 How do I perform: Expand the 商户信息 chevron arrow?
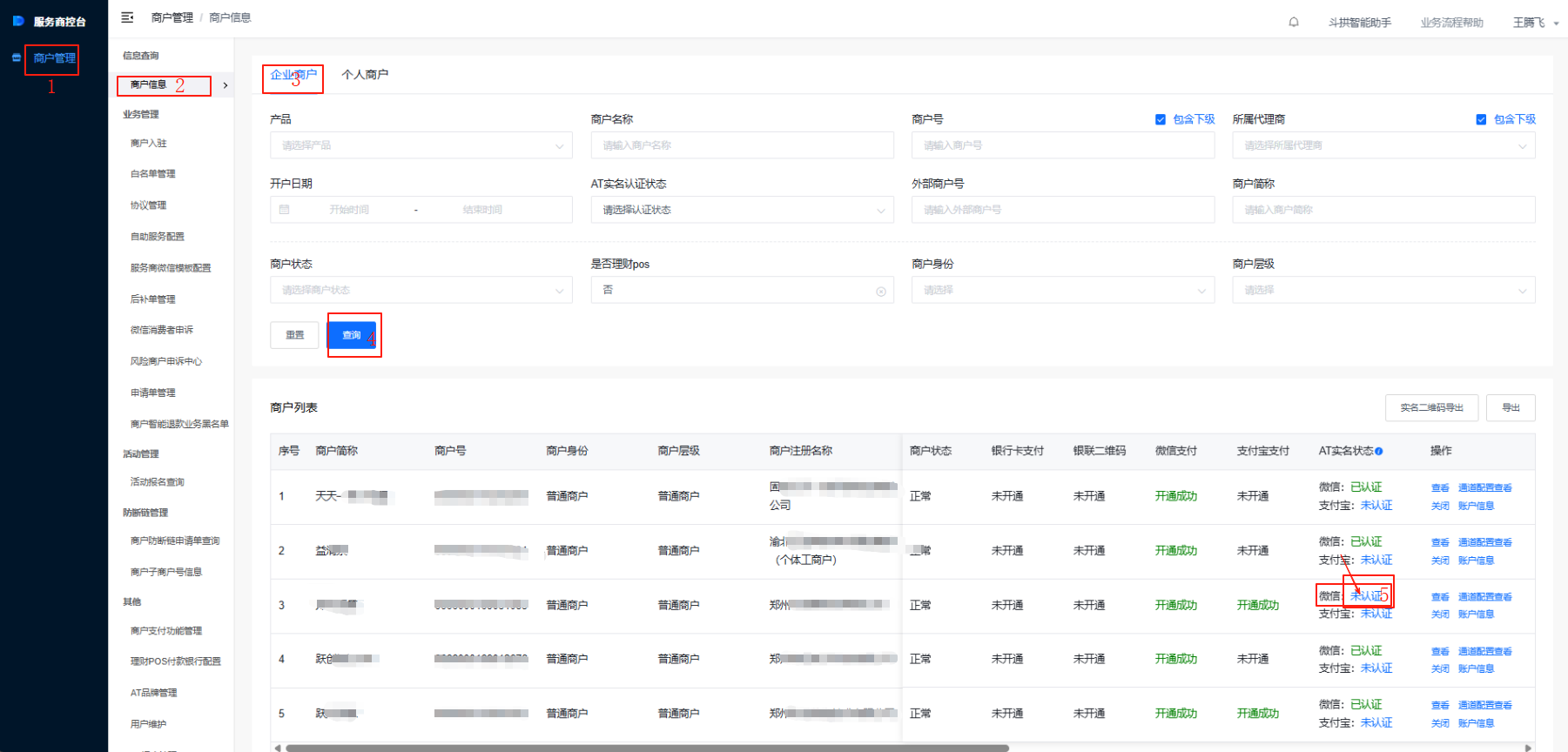[225, 85]
